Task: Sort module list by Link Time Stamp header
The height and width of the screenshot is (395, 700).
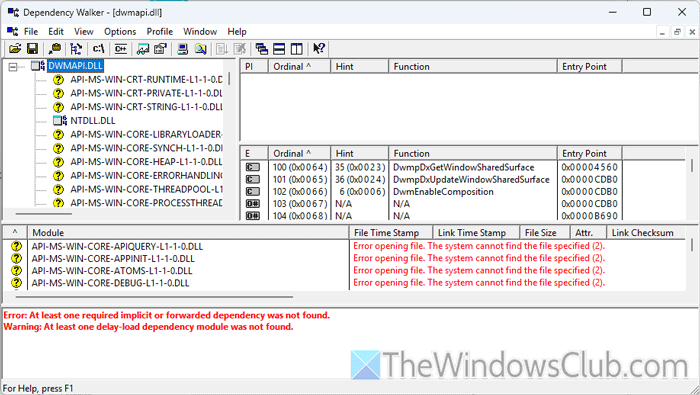Action: pyautogui.click(x=476, y=233)
